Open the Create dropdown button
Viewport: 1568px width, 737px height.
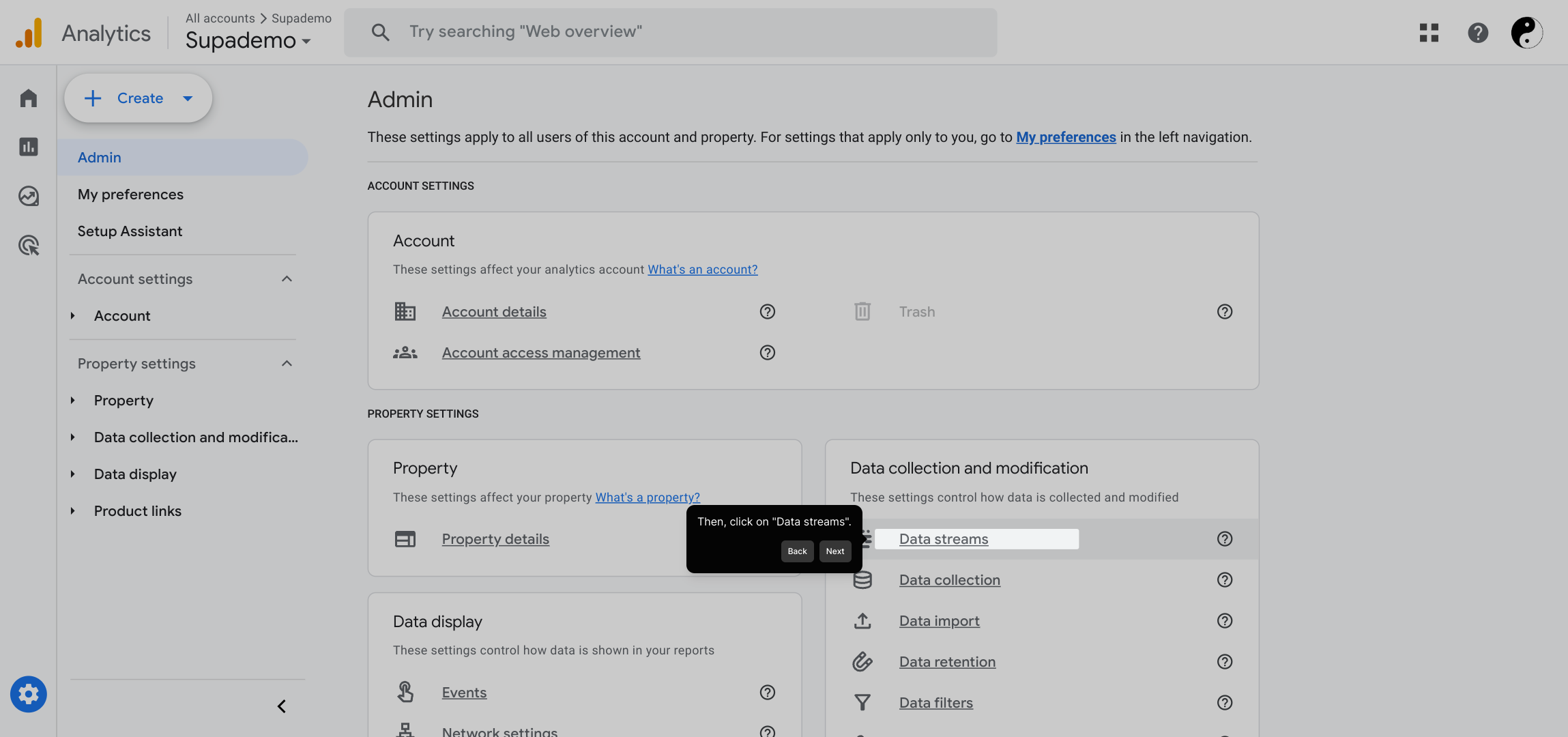click(x=139, y=98)
